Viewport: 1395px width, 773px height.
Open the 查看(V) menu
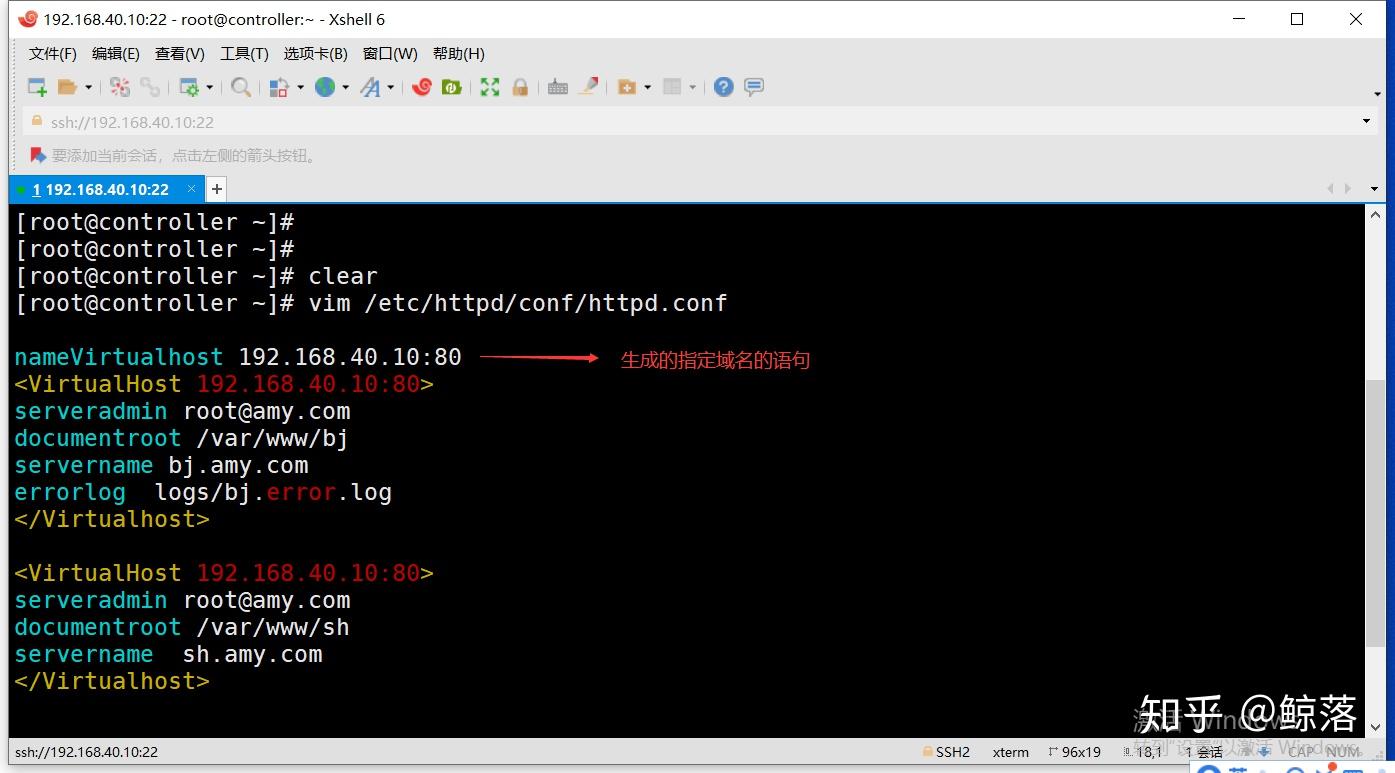180,54
